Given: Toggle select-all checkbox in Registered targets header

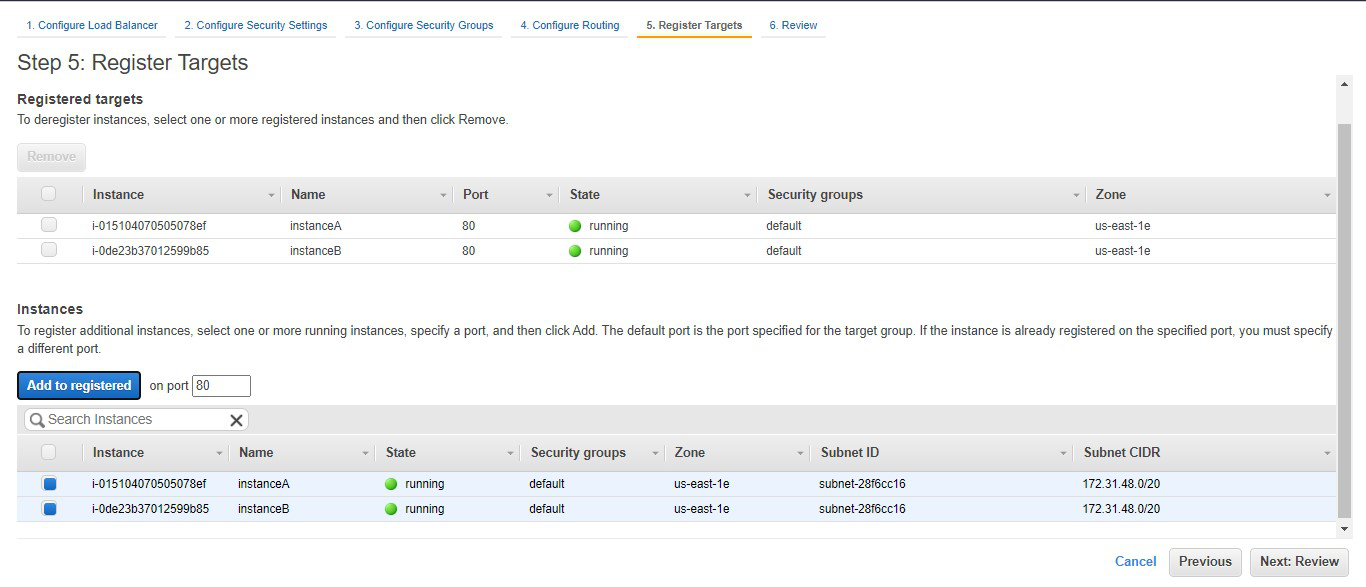Looking at the screenshot, I should (49, 195).
